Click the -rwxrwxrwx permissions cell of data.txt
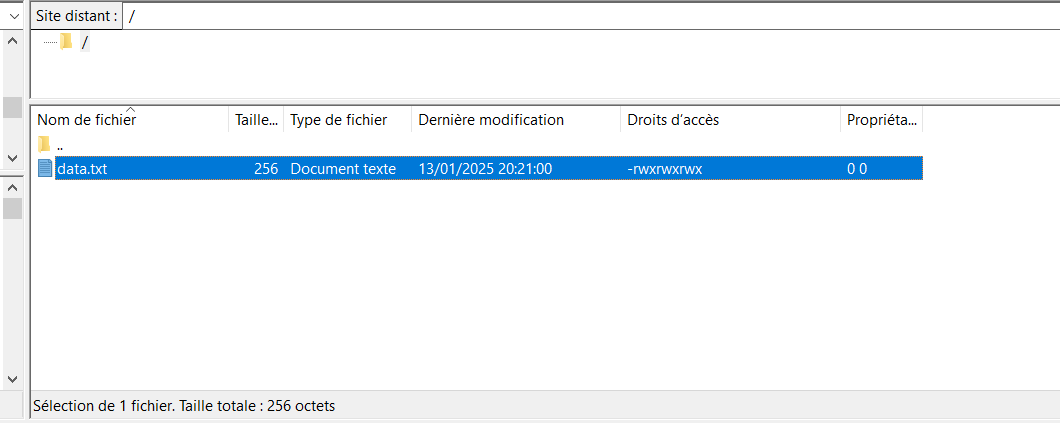The image size is (1060, 423). tap(664, 169)
